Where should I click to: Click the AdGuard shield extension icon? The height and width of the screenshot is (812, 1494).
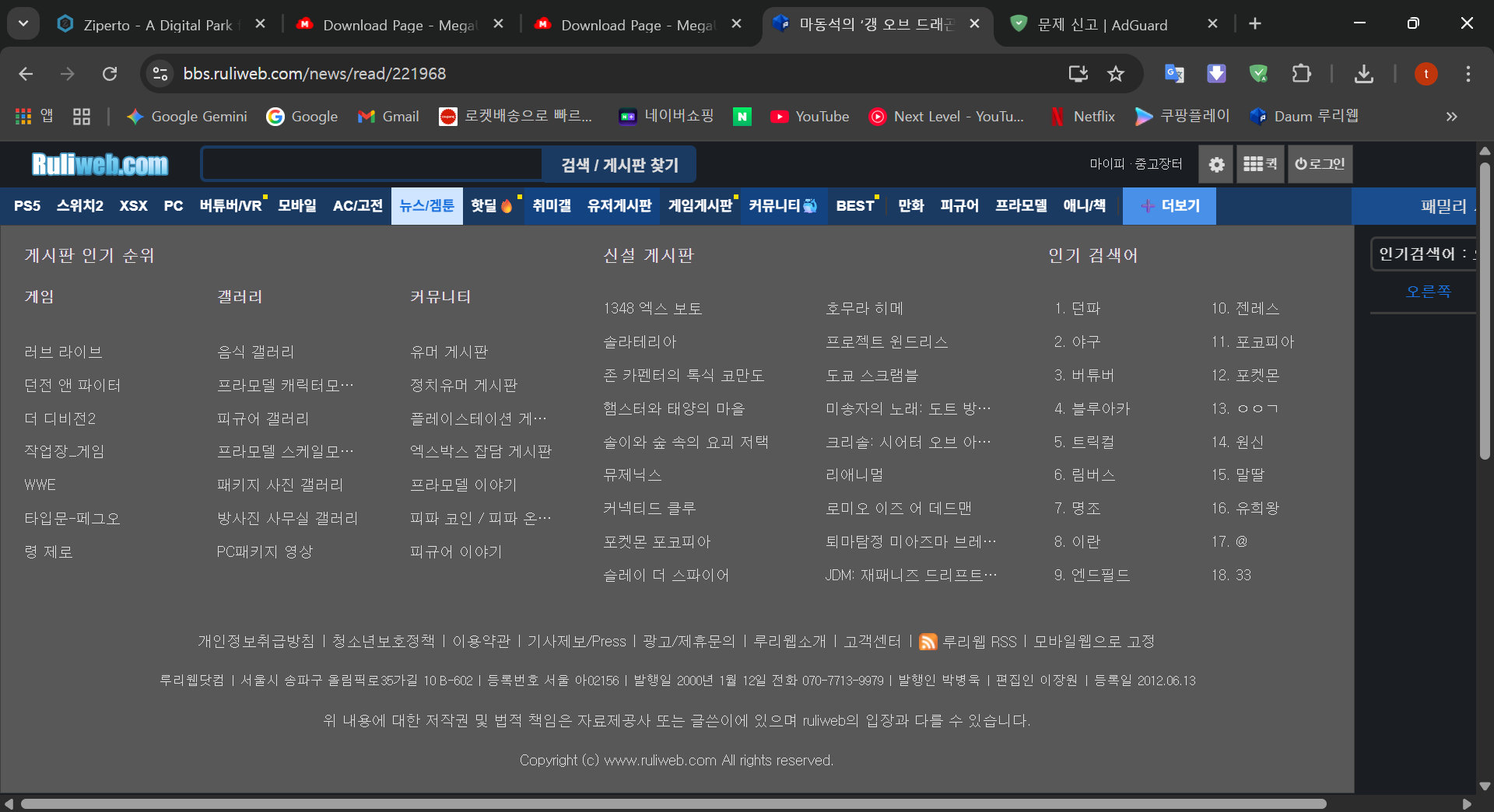click(1258, 74)
